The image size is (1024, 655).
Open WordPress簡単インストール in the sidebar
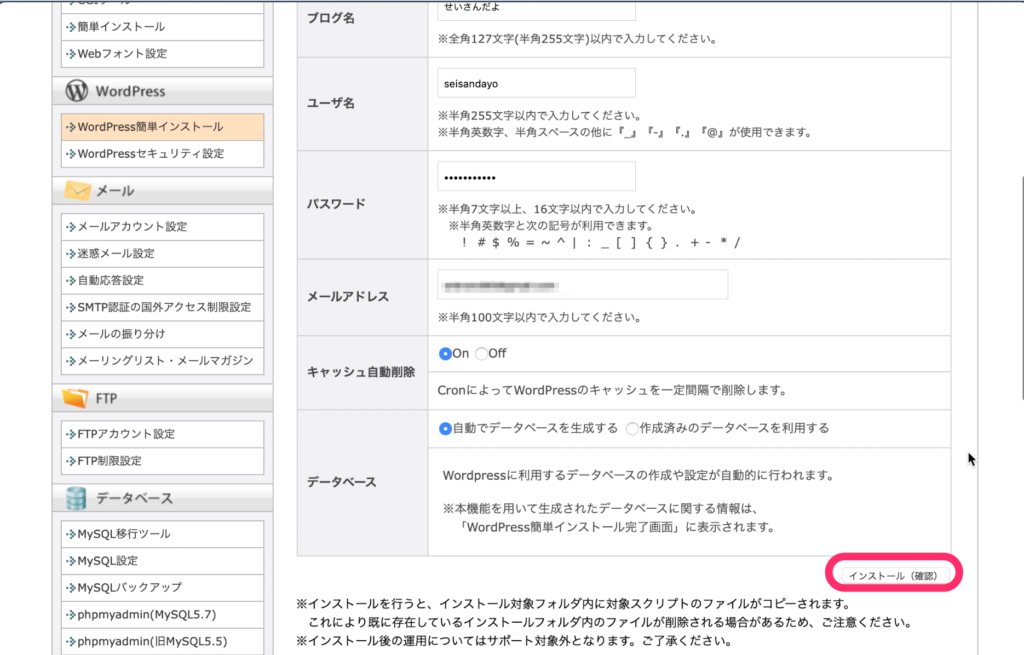click(x=150, y=127)
